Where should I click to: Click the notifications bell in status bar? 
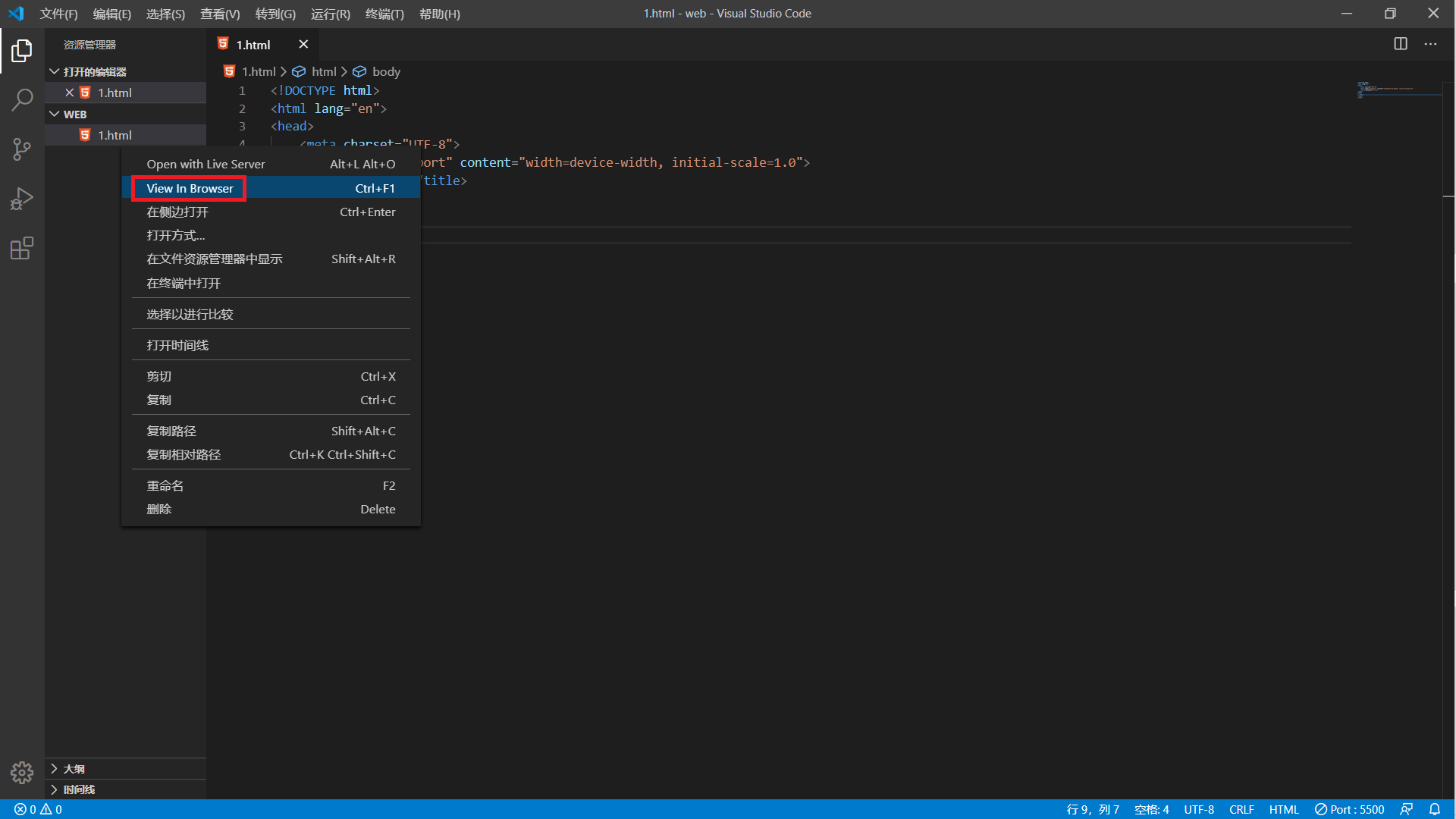[x=1436, y=808]
